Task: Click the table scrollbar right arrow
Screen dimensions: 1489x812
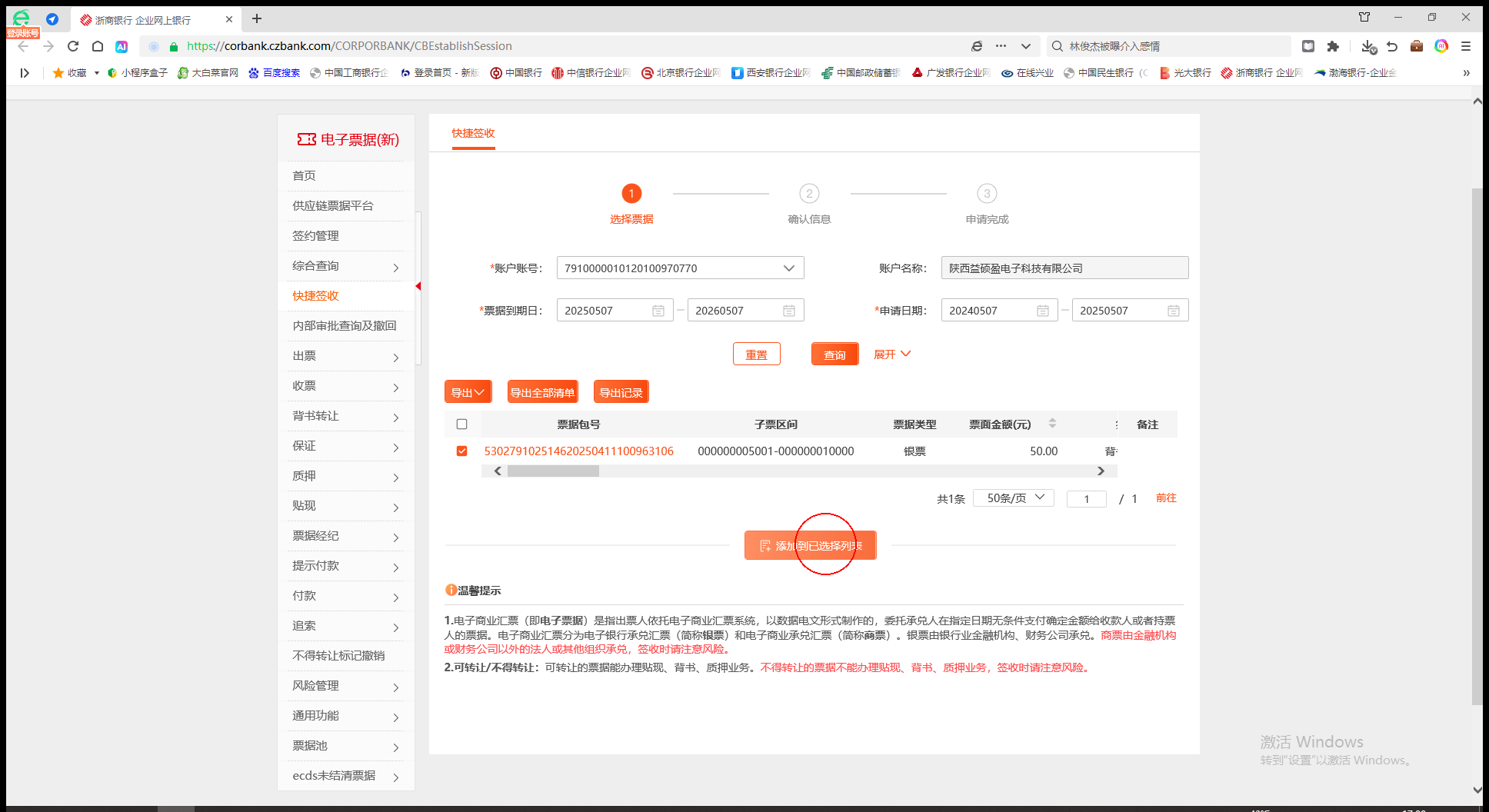Action: click(1101, 471)
